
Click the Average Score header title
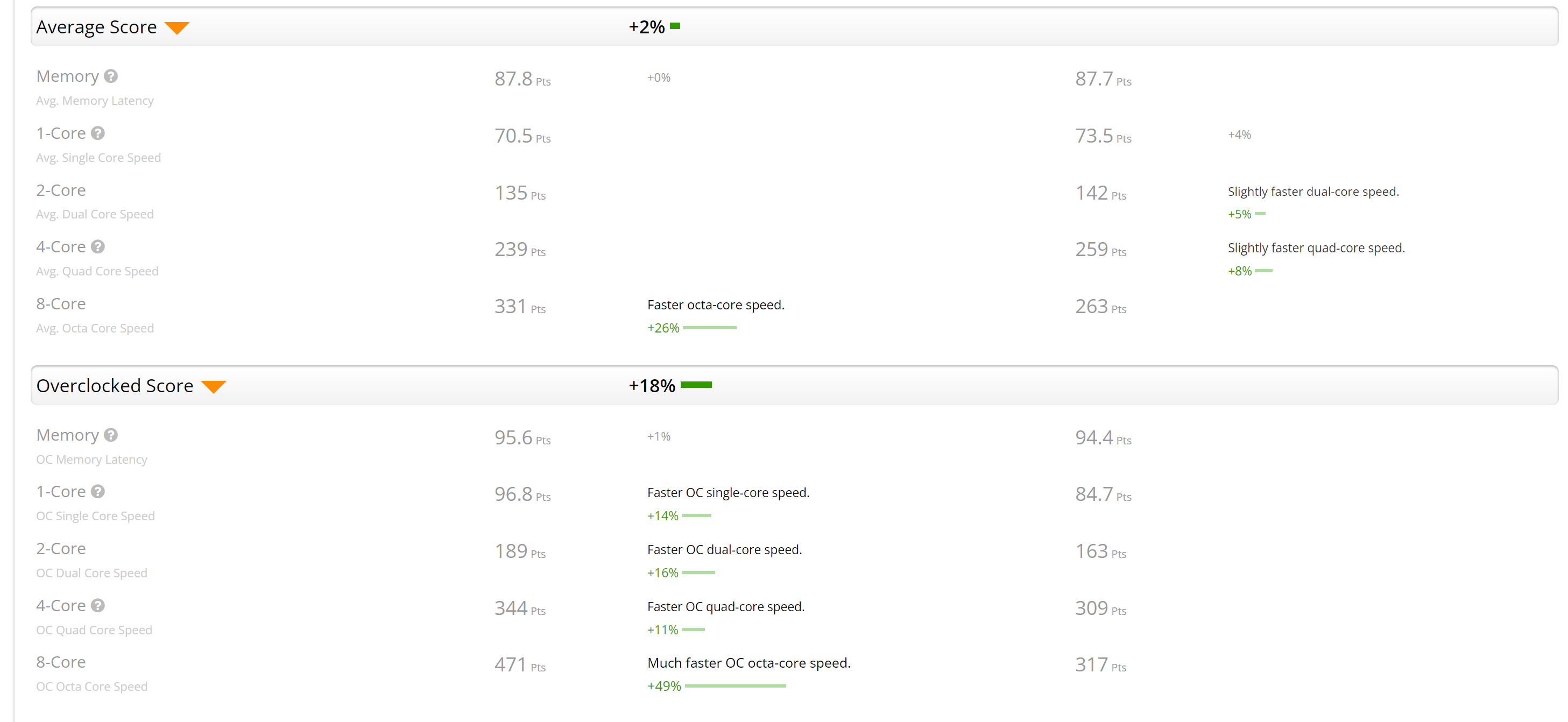tap(96, 27)
